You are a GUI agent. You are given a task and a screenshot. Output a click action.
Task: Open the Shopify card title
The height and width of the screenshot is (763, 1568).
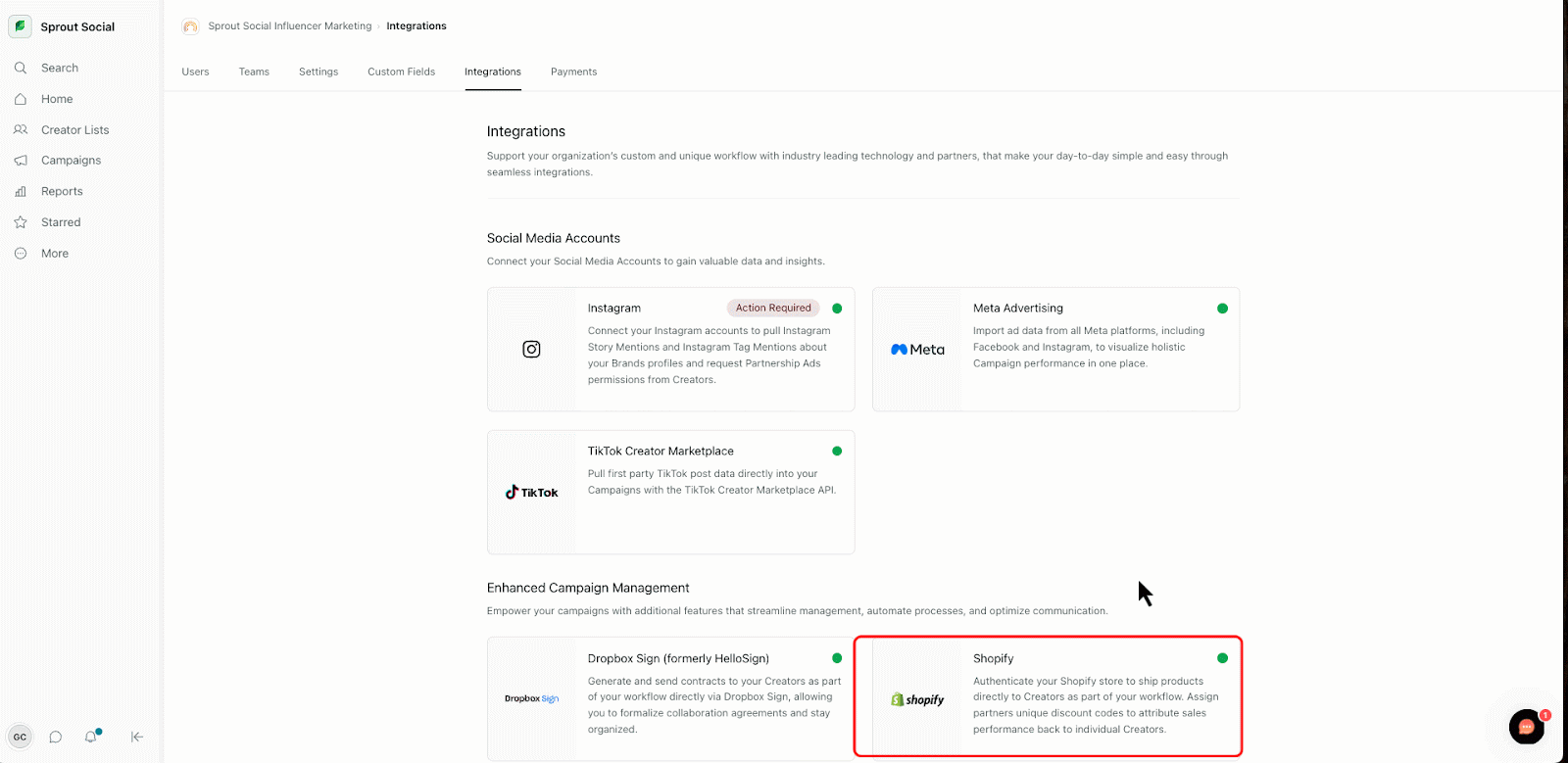tap(994, 658)
